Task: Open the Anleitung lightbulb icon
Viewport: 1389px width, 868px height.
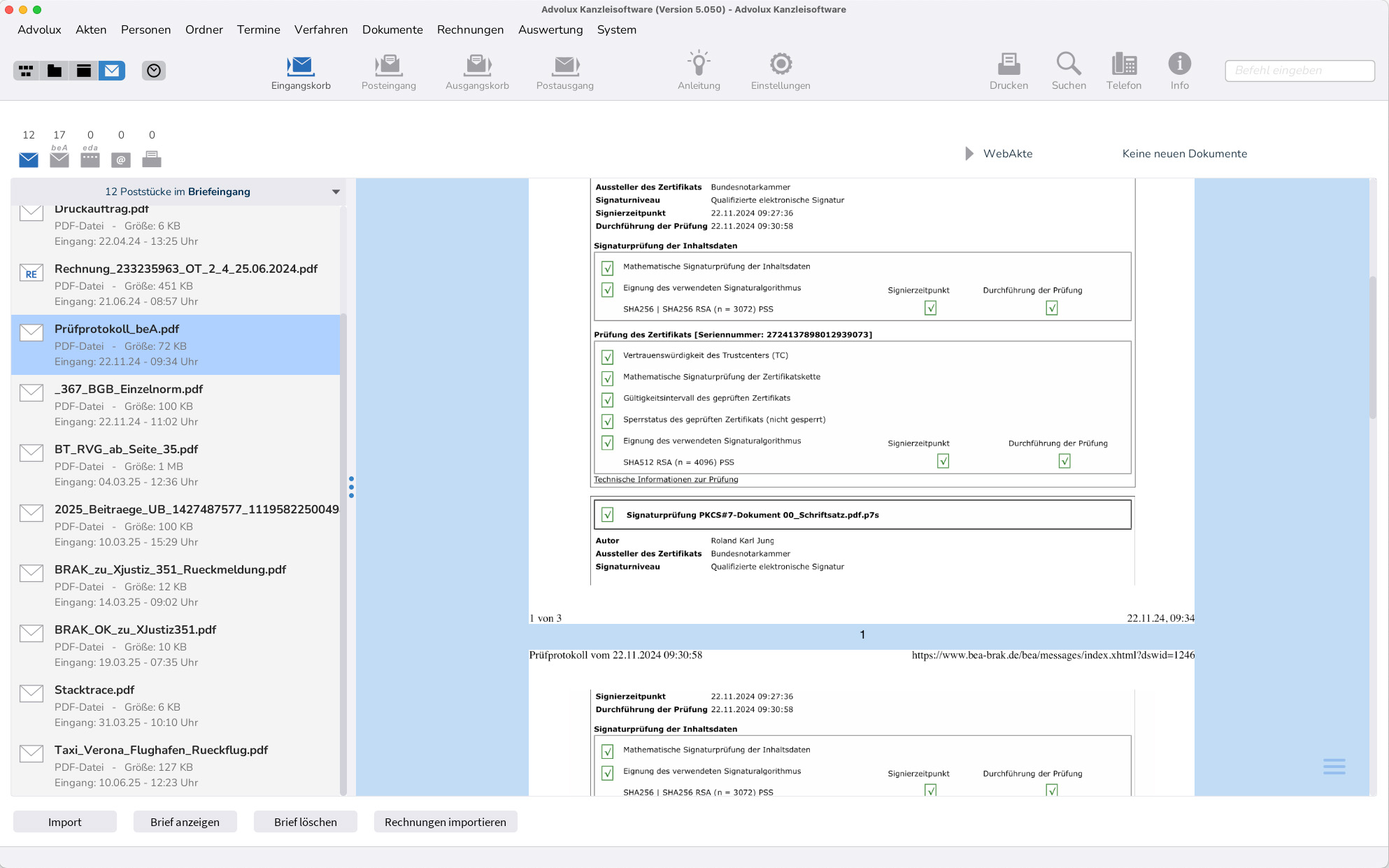Action: click(699, 70)
